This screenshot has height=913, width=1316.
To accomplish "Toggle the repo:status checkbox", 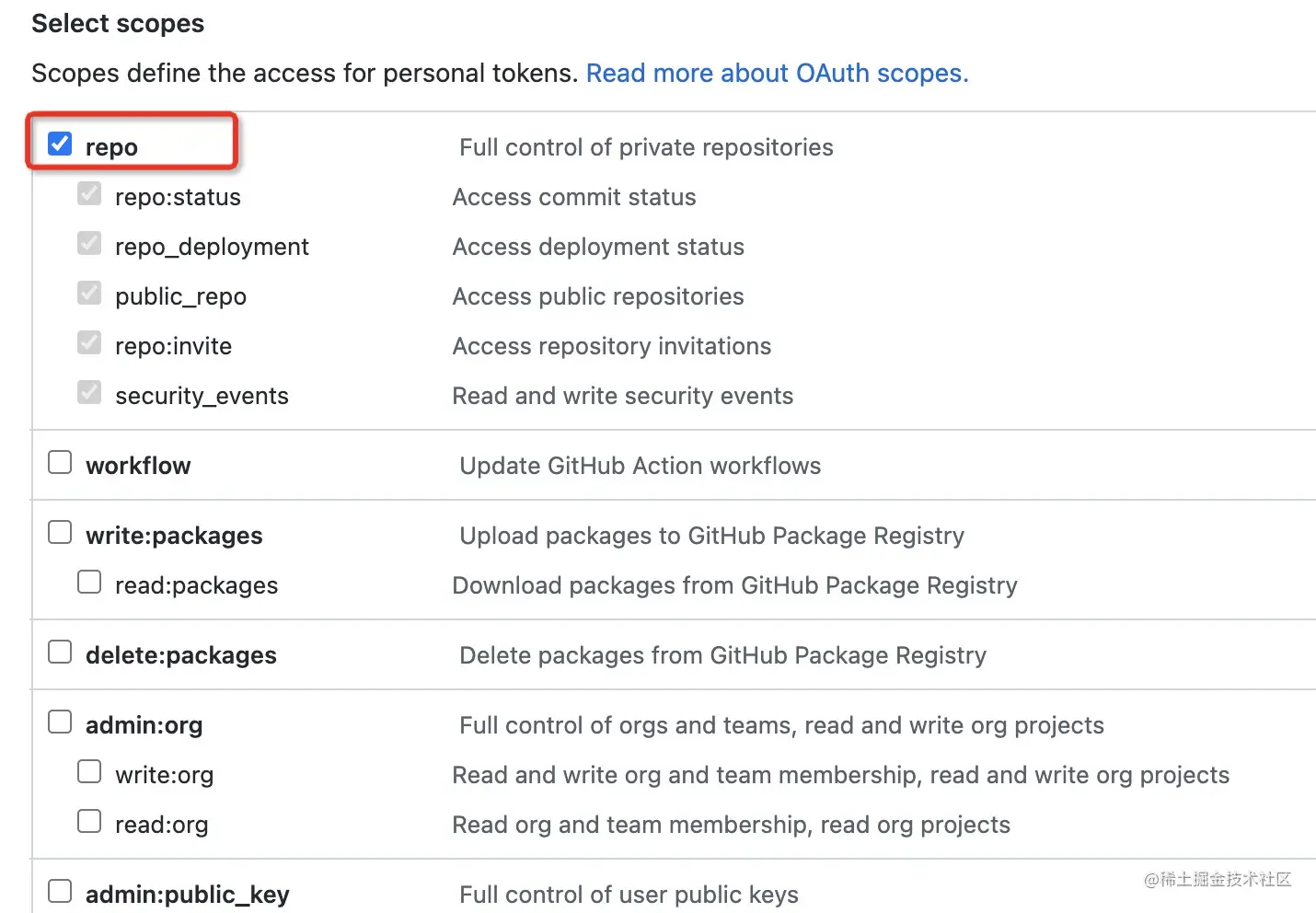I will click(89, 193).
